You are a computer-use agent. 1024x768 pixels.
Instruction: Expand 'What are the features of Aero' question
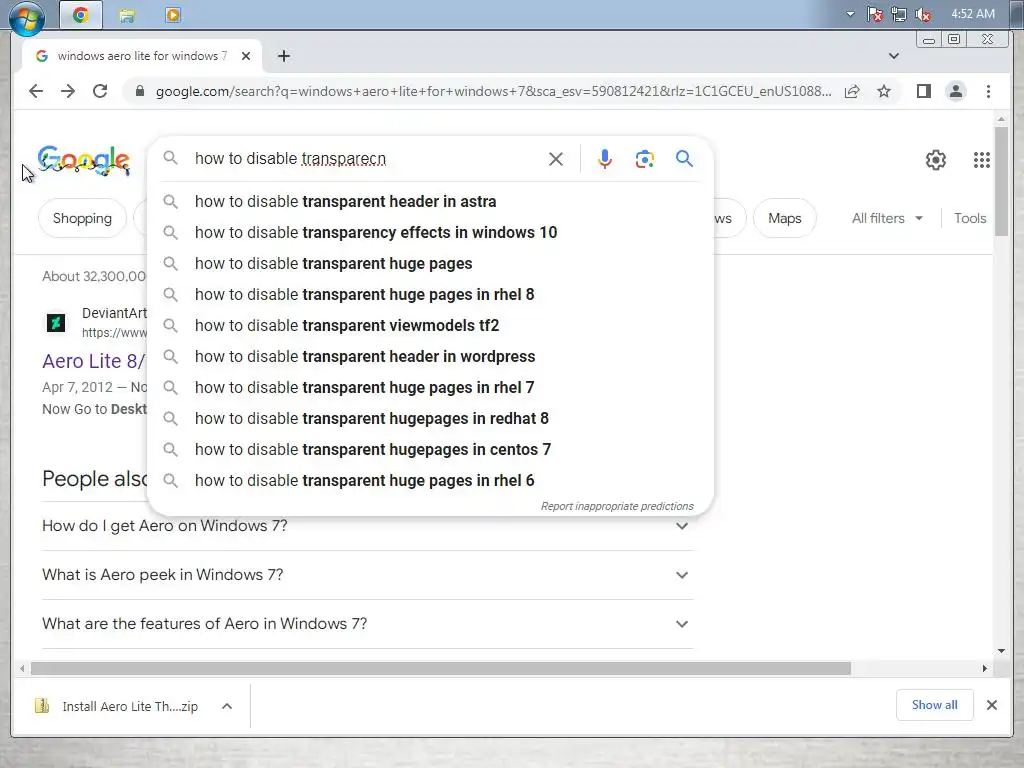(366, 624)
